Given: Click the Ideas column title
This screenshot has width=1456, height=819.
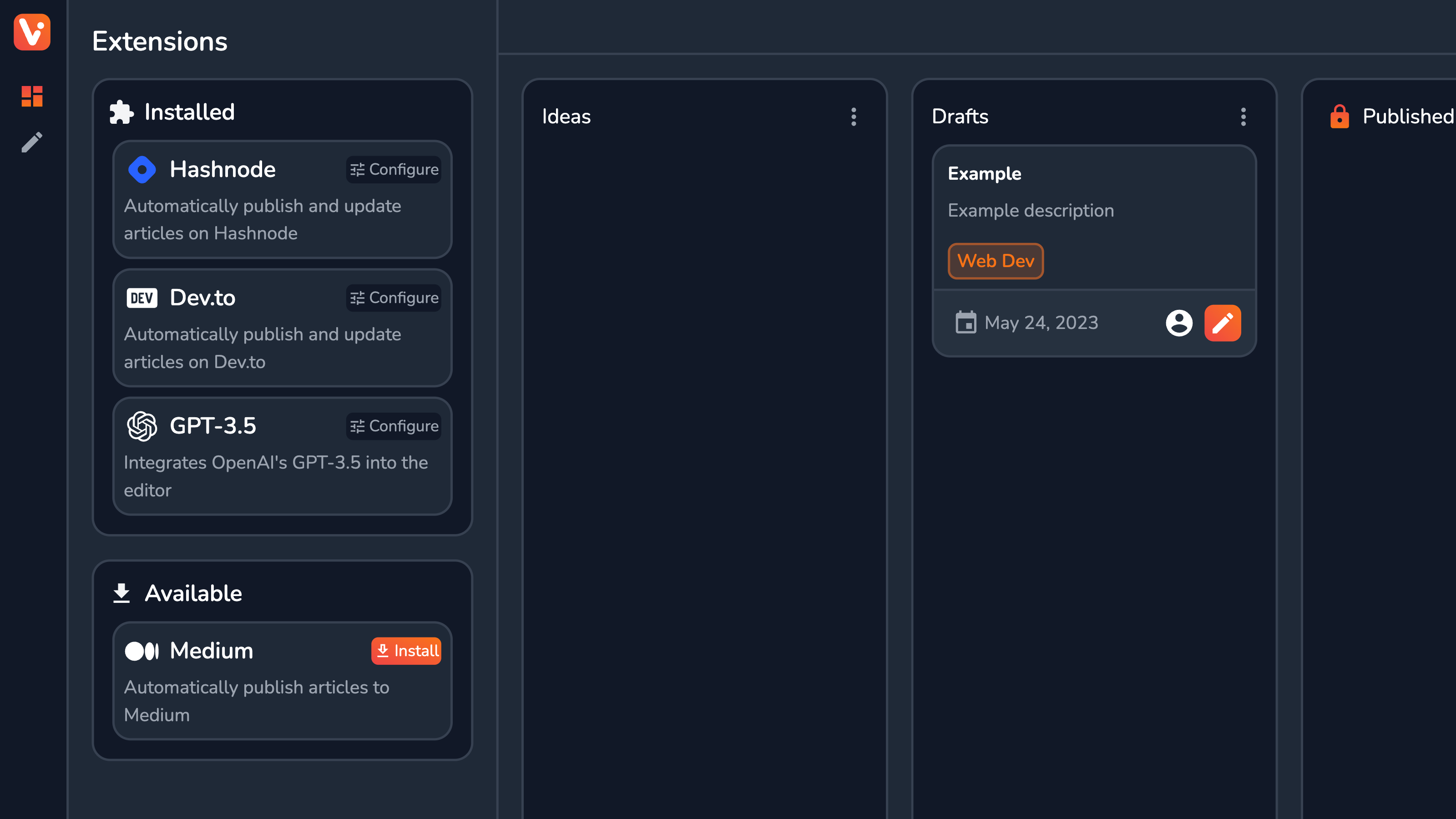Looking at the screenshot, I should coord(566,116).
